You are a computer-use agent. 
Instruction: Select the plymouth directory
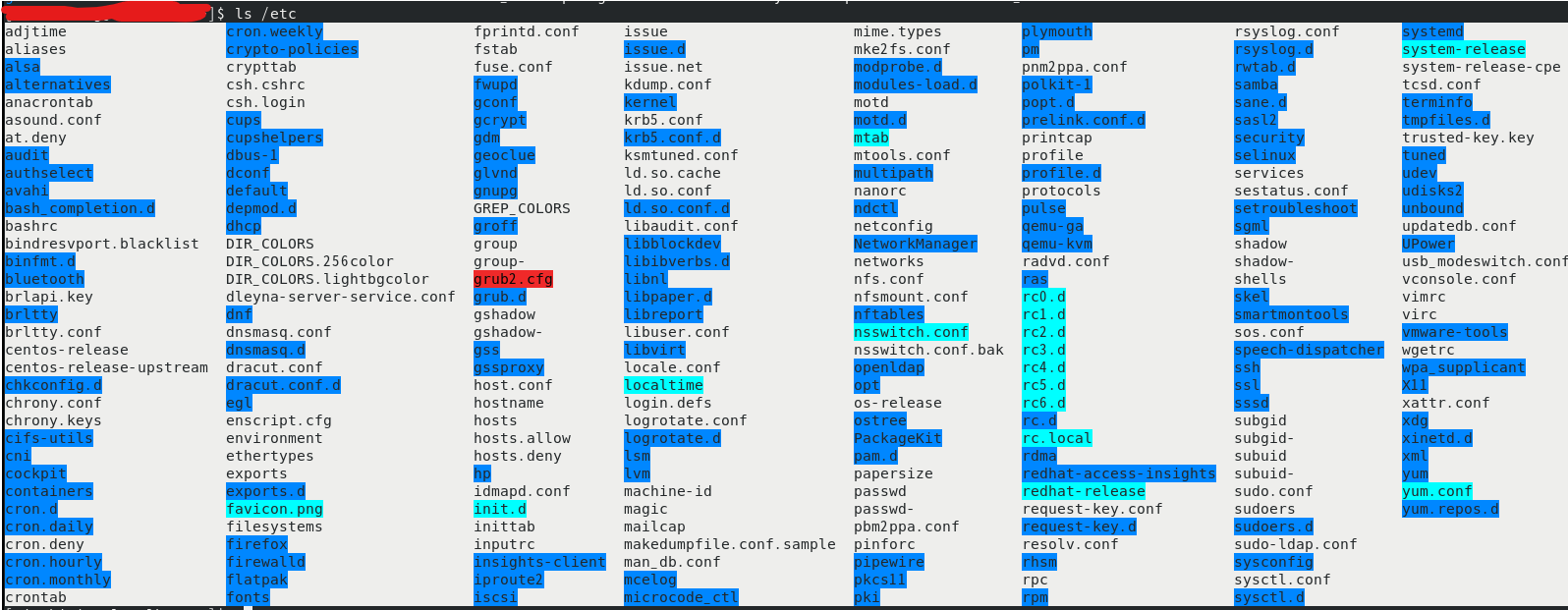pos(1057,31)
